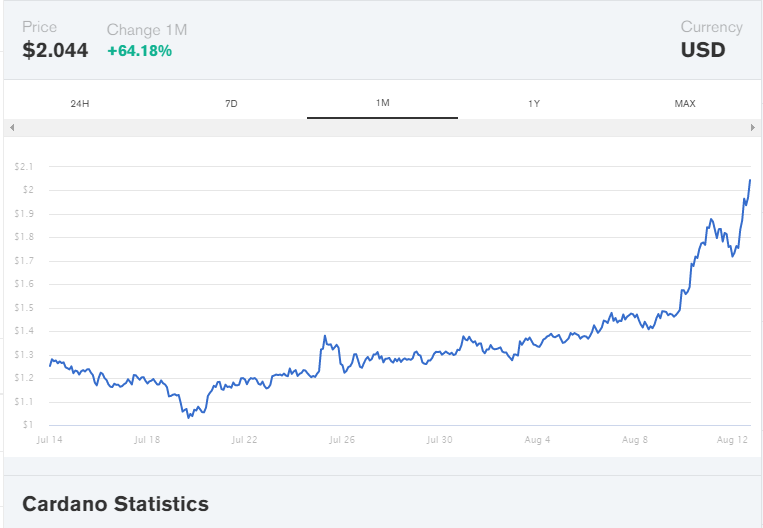Screen dimensions: 763x528
Task: Open the 1Y price history tab
Action: point(534,104)
